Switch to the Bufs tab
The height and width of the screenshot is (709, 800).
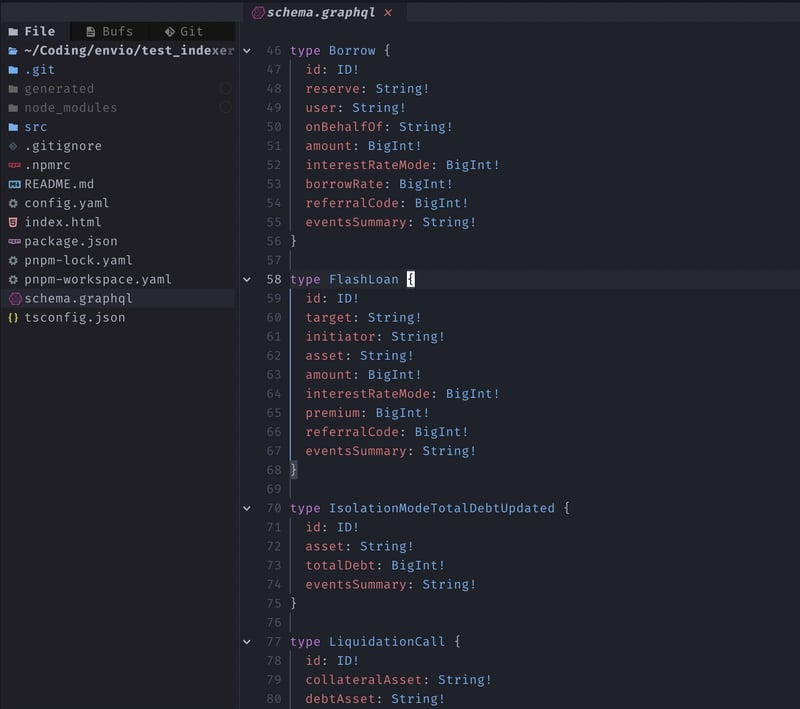109,32
